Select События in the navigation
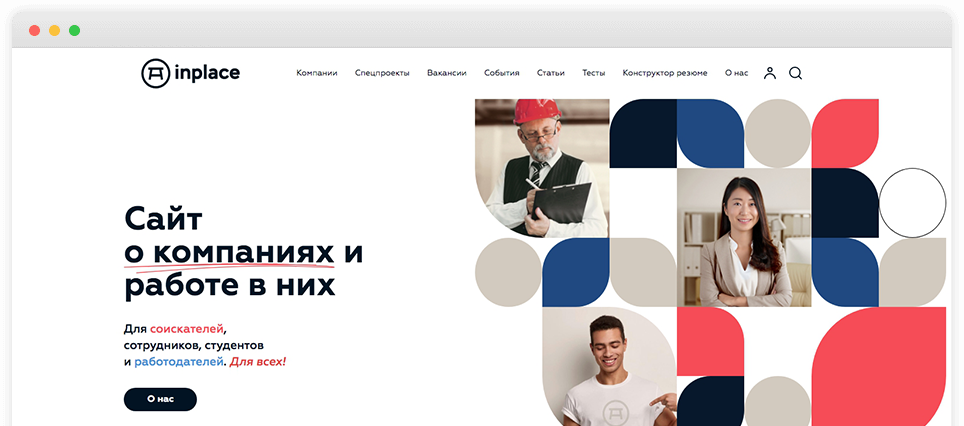 click(x=501, y=73)
